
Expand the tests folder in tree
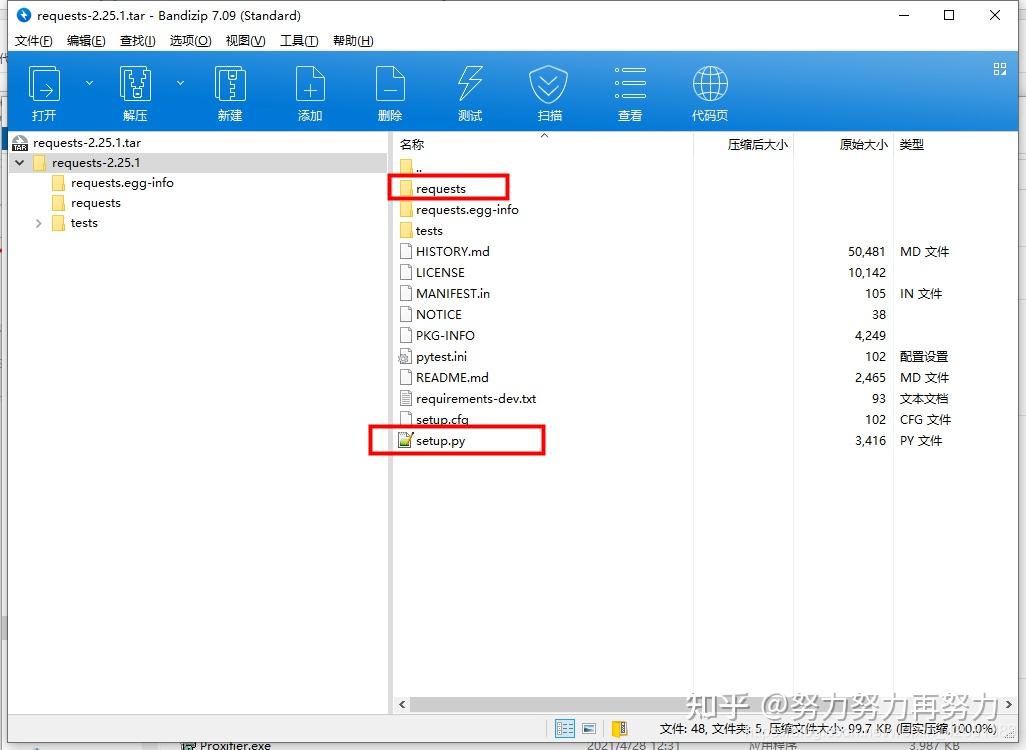tap(39, 223)
